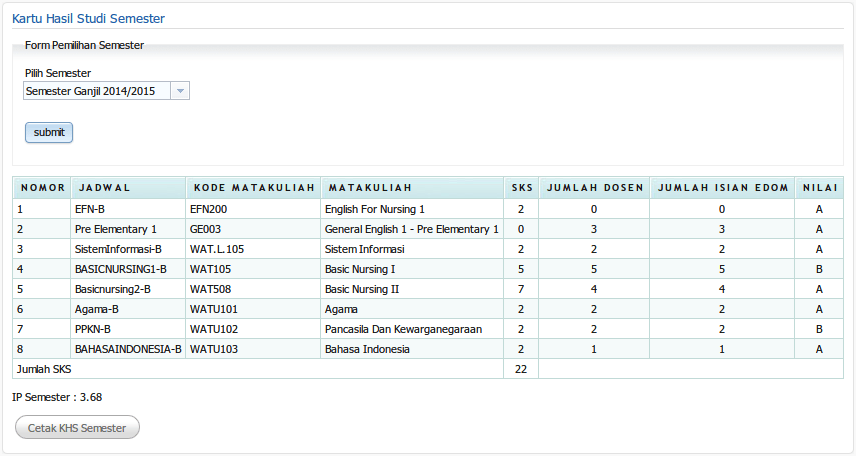Click course code WAT.L.105
856x456 pixels.
[x=217, y=249]
